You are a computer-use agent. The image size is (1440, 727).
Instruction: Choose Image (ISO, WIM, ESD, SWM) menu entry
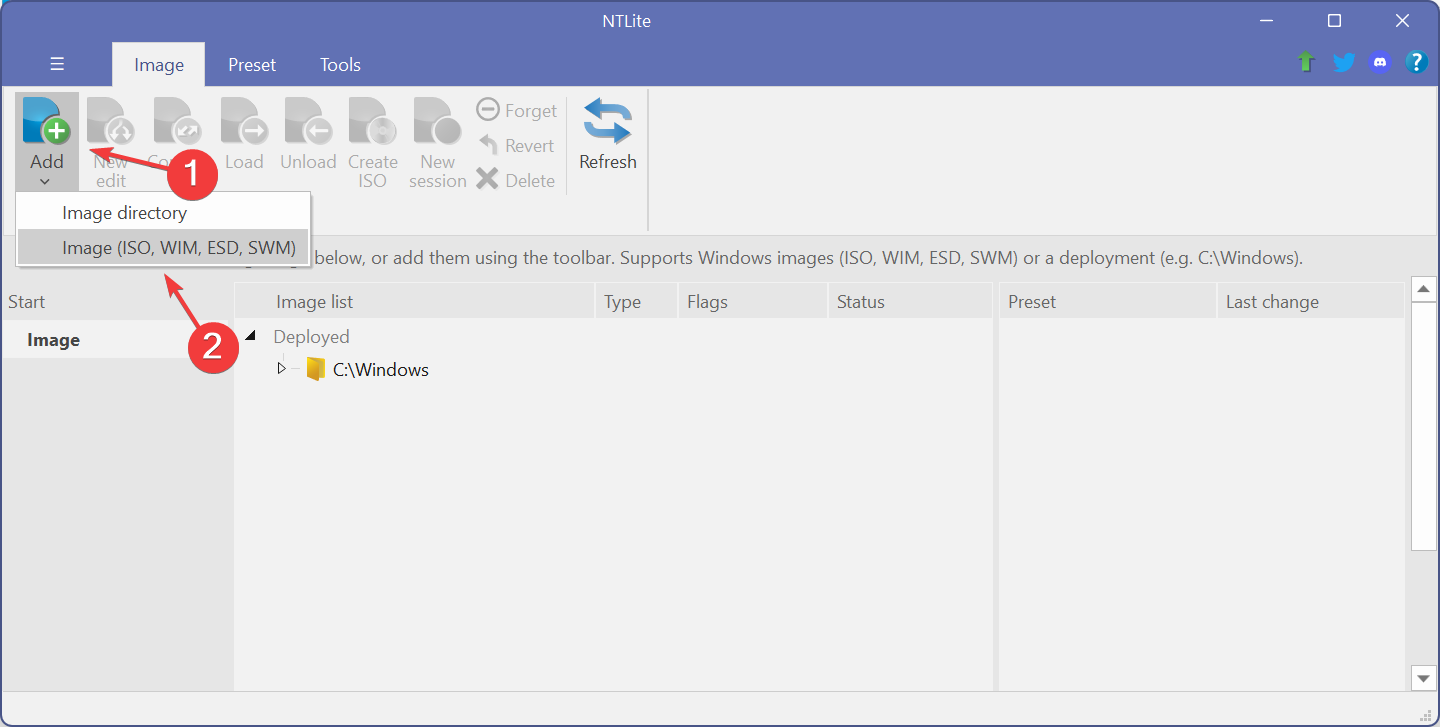coord(164,248)
